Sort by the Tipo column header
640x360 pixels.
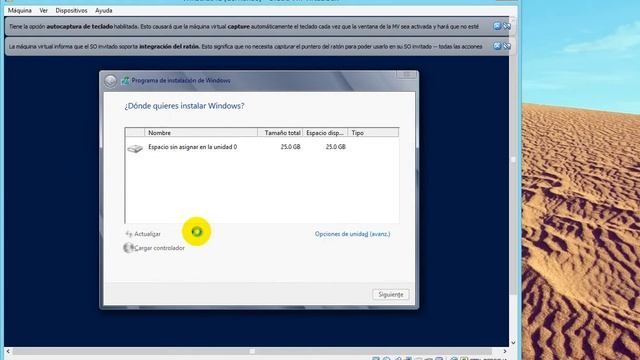pyautogui.click(x=373, y=133)
